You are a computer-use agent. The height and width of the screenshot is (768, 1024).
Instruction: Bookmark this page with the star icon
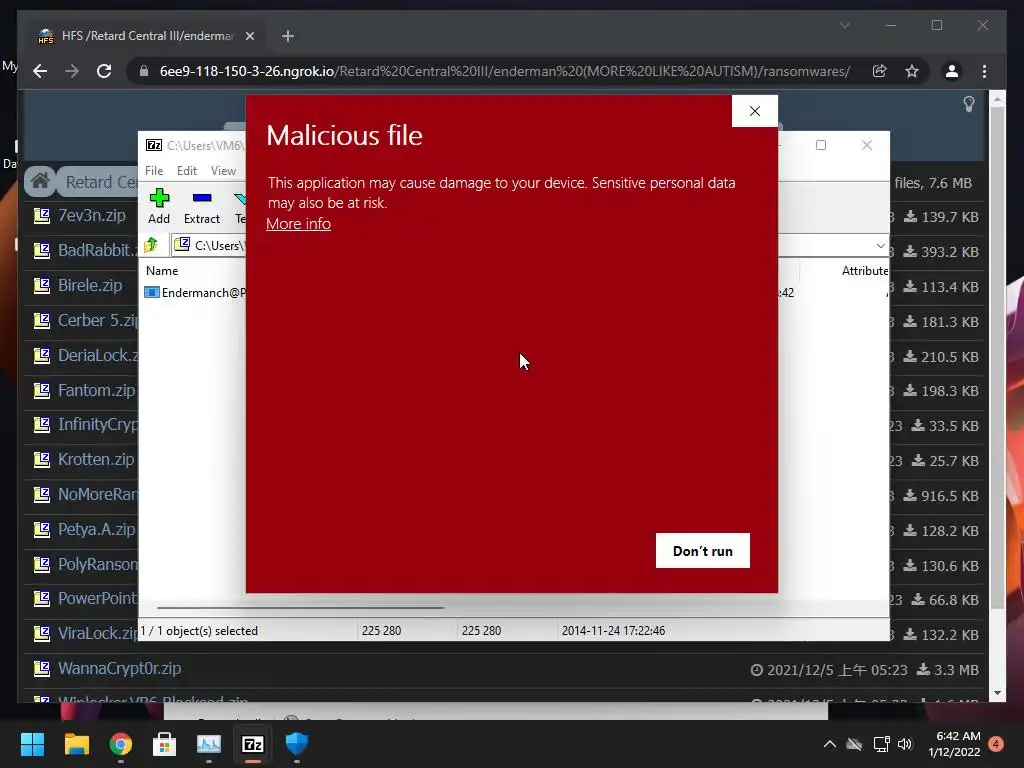pyautogui.click(x=912, y=71)
